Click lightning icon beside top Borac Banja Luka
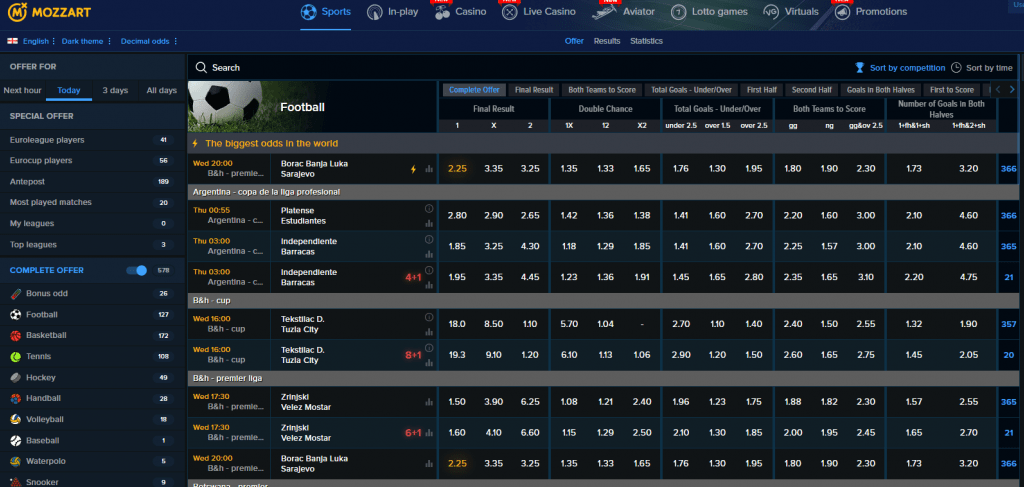Image resolution: width=1024 pixels, height=487 pixels. coord(413,169)
